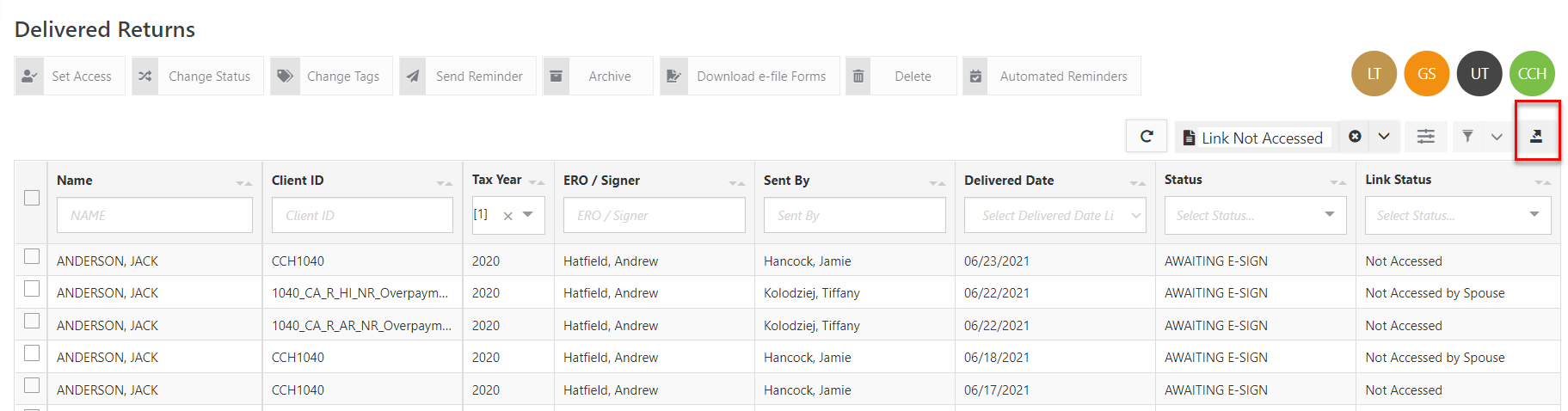Click the Change Tags tag icon
The height and width of the screenshot is (411, 1568).
click(285, 76)
